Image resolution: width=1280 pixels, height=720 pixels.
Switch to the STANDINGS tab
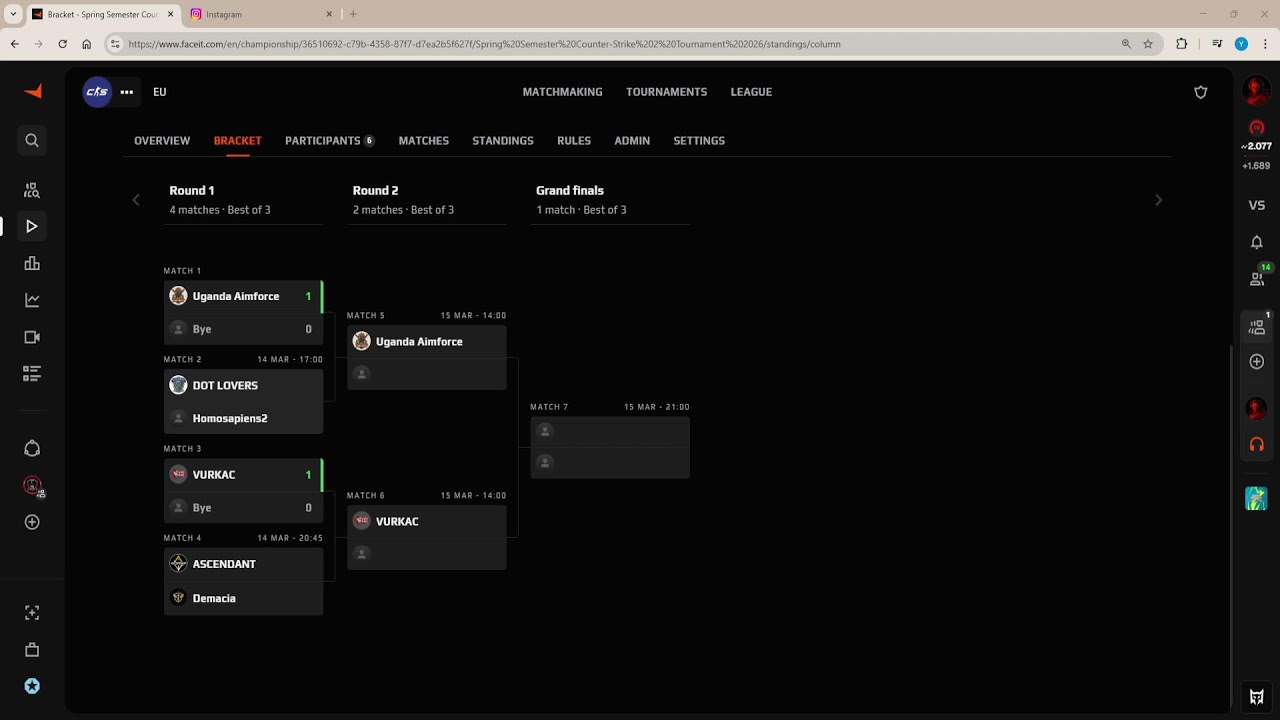(503, 141)
